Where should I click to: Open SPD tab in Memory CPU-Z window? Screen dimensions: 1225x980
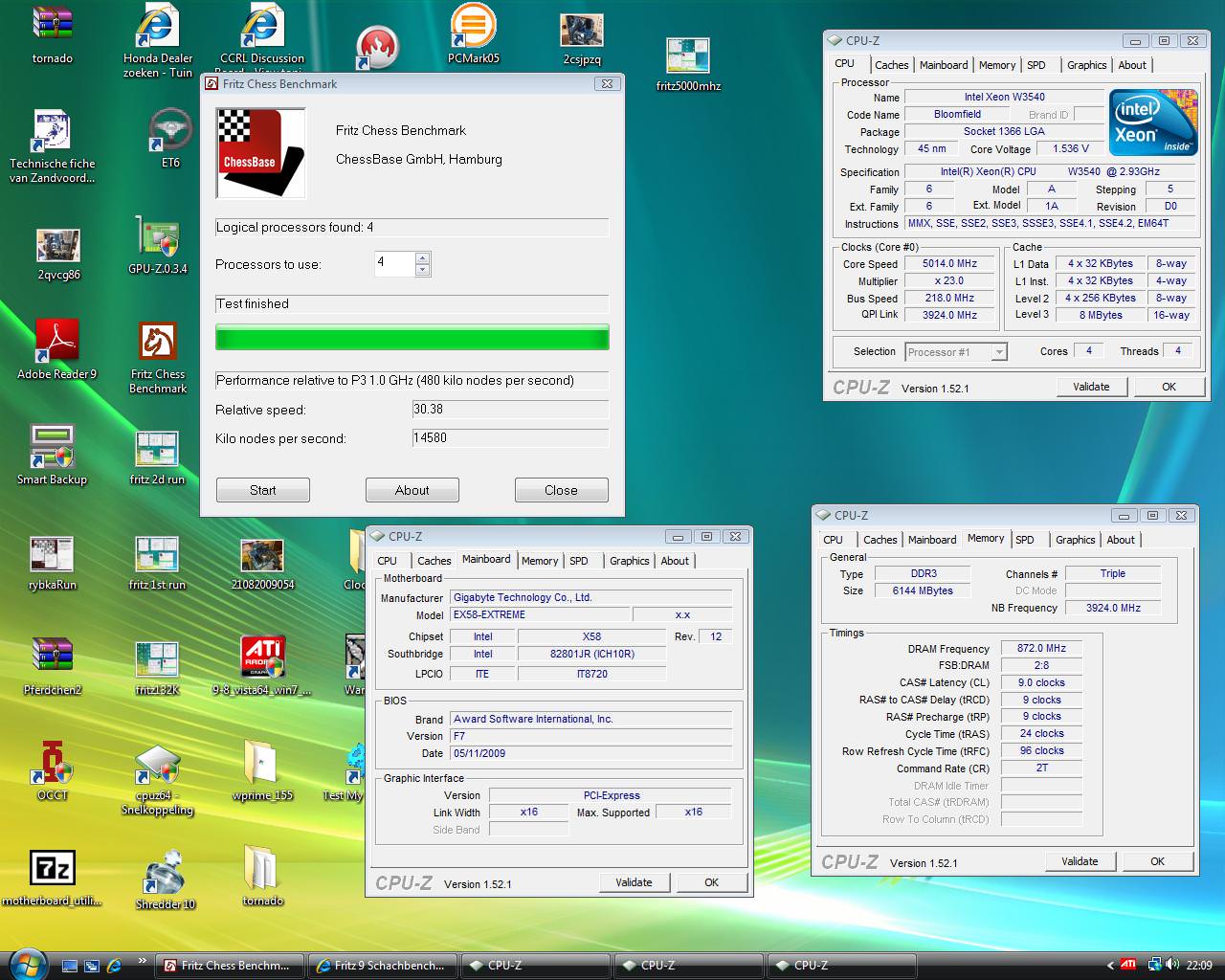(1025, 540)
